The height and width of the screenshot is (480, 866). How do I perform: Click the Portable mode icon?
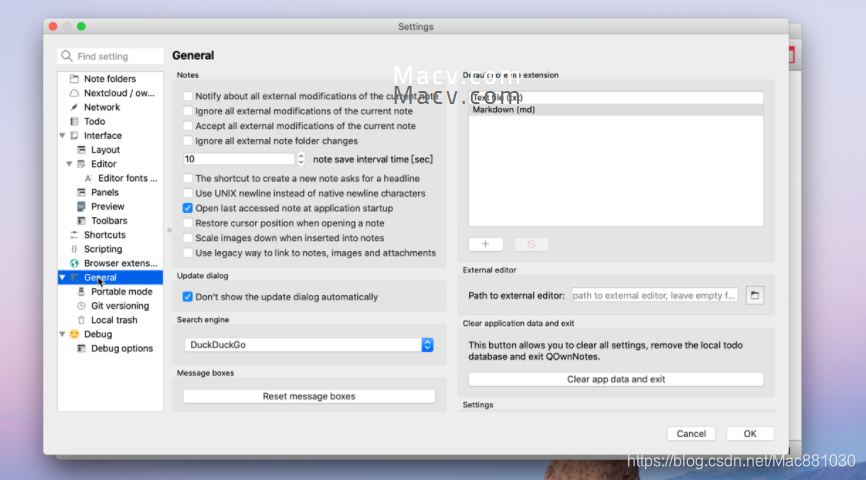(x=81, y=292)
